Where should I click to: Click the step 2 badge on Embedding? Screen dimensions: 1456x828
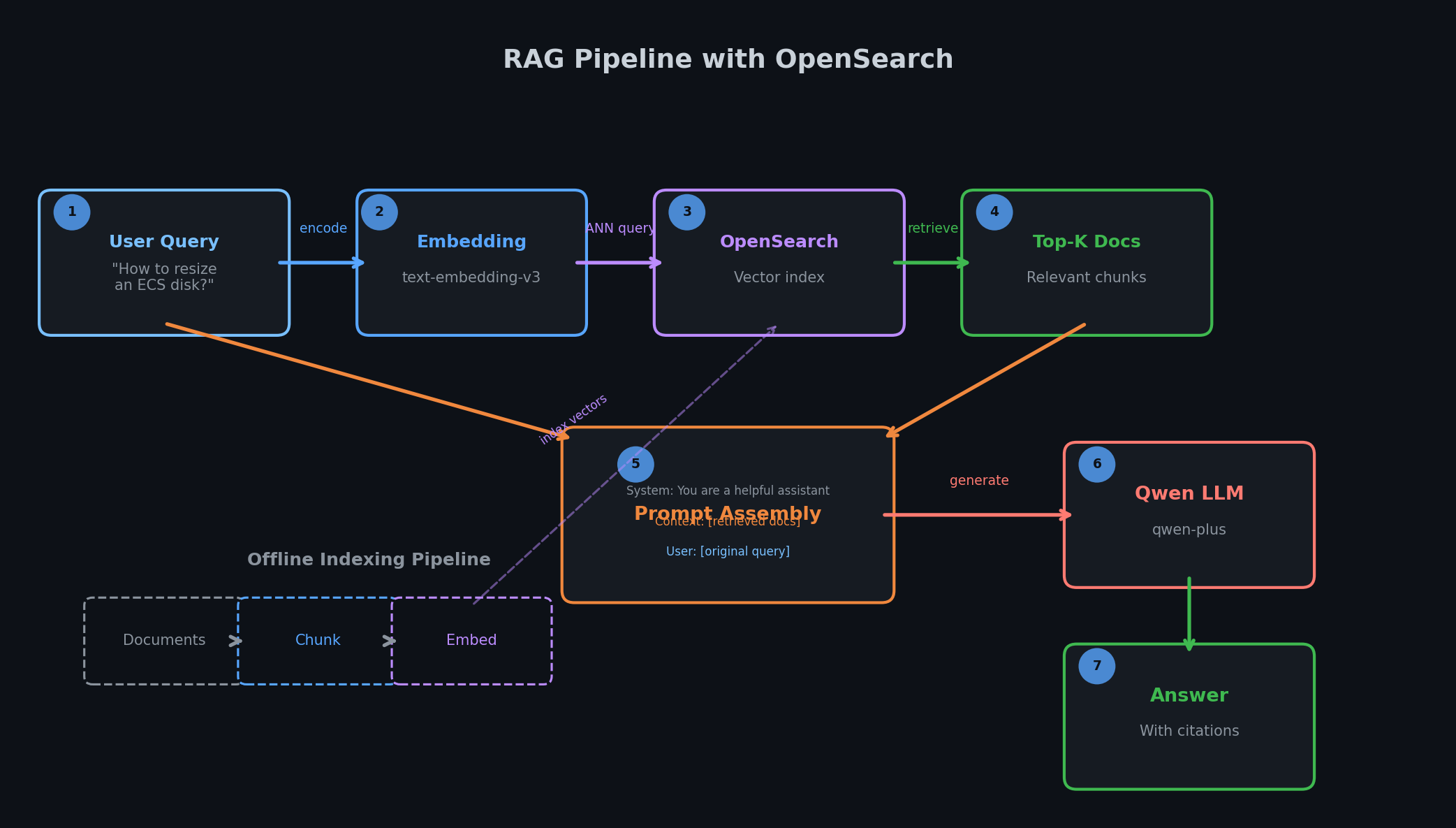[x=379, y=212]
